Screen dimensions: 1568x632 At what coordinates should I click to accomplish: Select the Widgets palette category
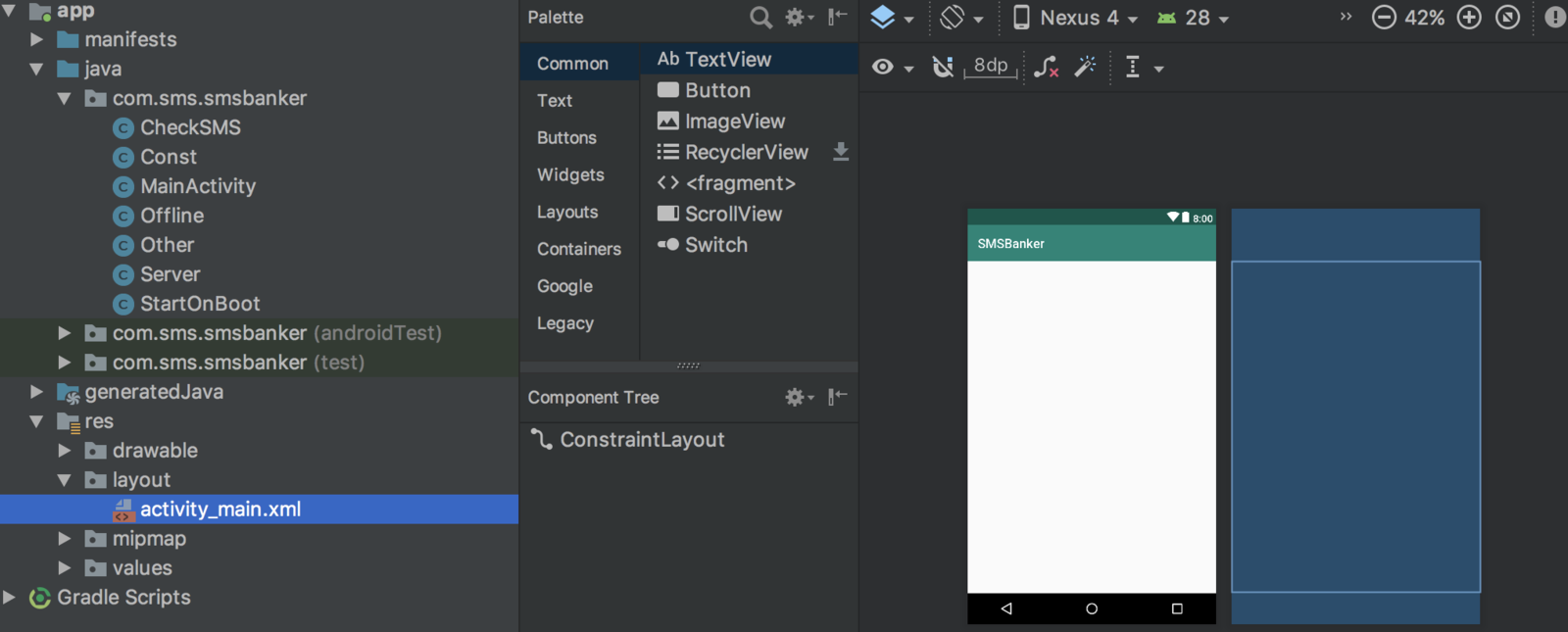tap(579, 175)
